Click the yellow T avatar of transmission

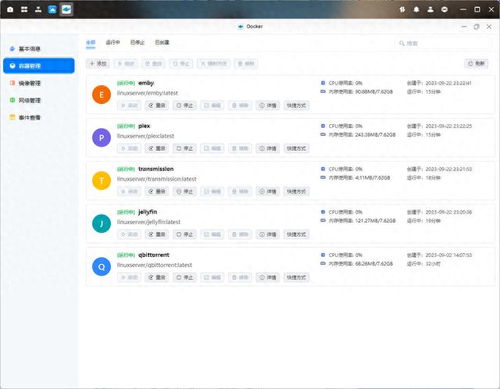pyautogui.click(x=101, y=181)
